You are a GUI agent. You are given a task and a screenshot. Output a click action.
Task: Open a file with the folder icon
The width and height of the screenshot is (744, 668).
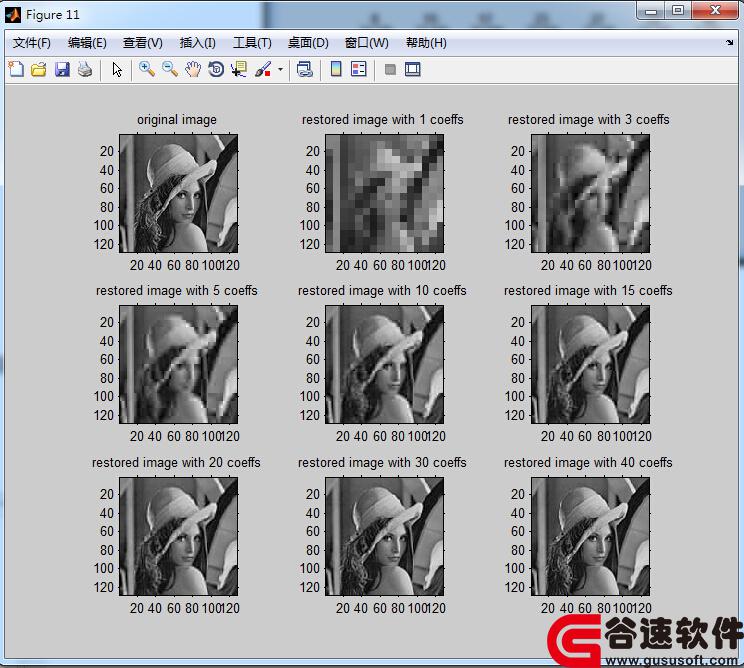pos(39,69)
